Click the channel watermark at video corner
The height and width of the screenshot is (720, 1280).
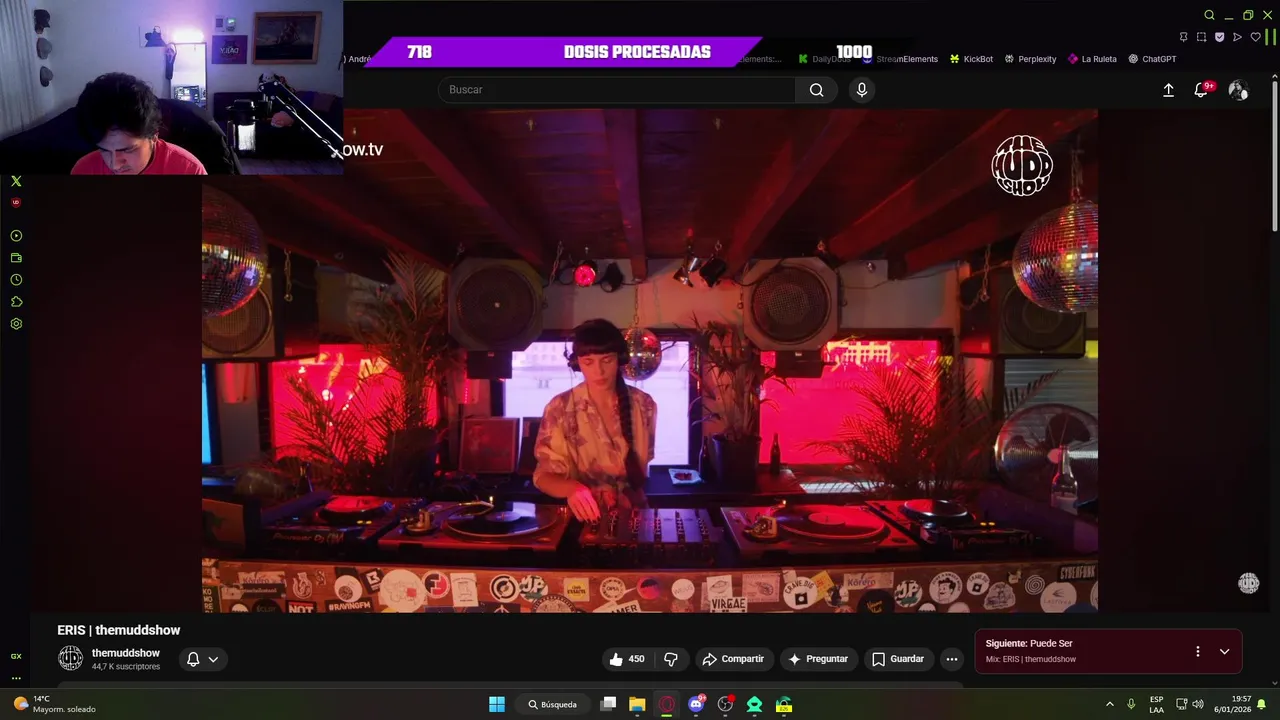tap(1248, 583)
